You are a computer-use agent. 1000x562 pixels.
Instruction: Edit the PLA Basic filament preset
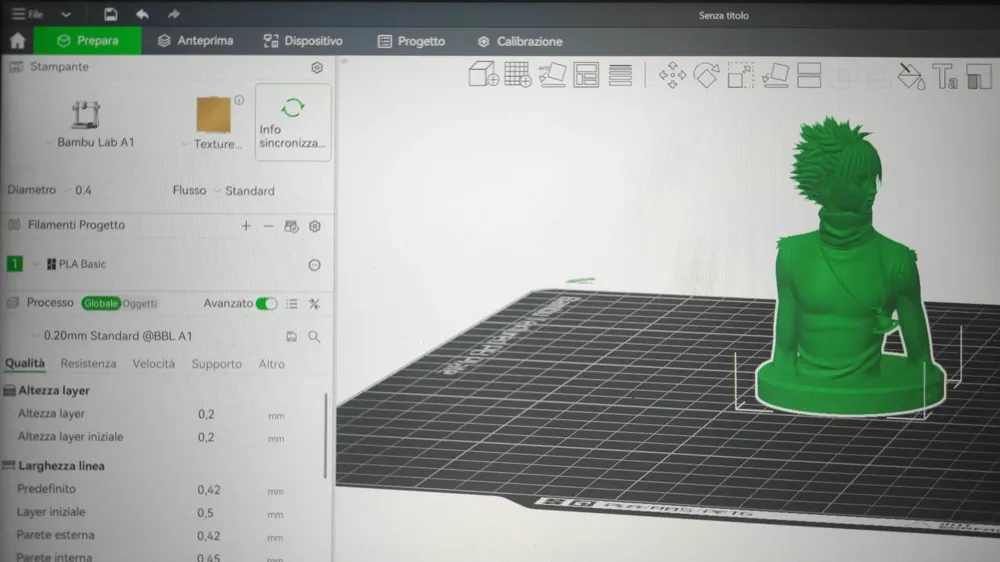[x=314, y=265]
